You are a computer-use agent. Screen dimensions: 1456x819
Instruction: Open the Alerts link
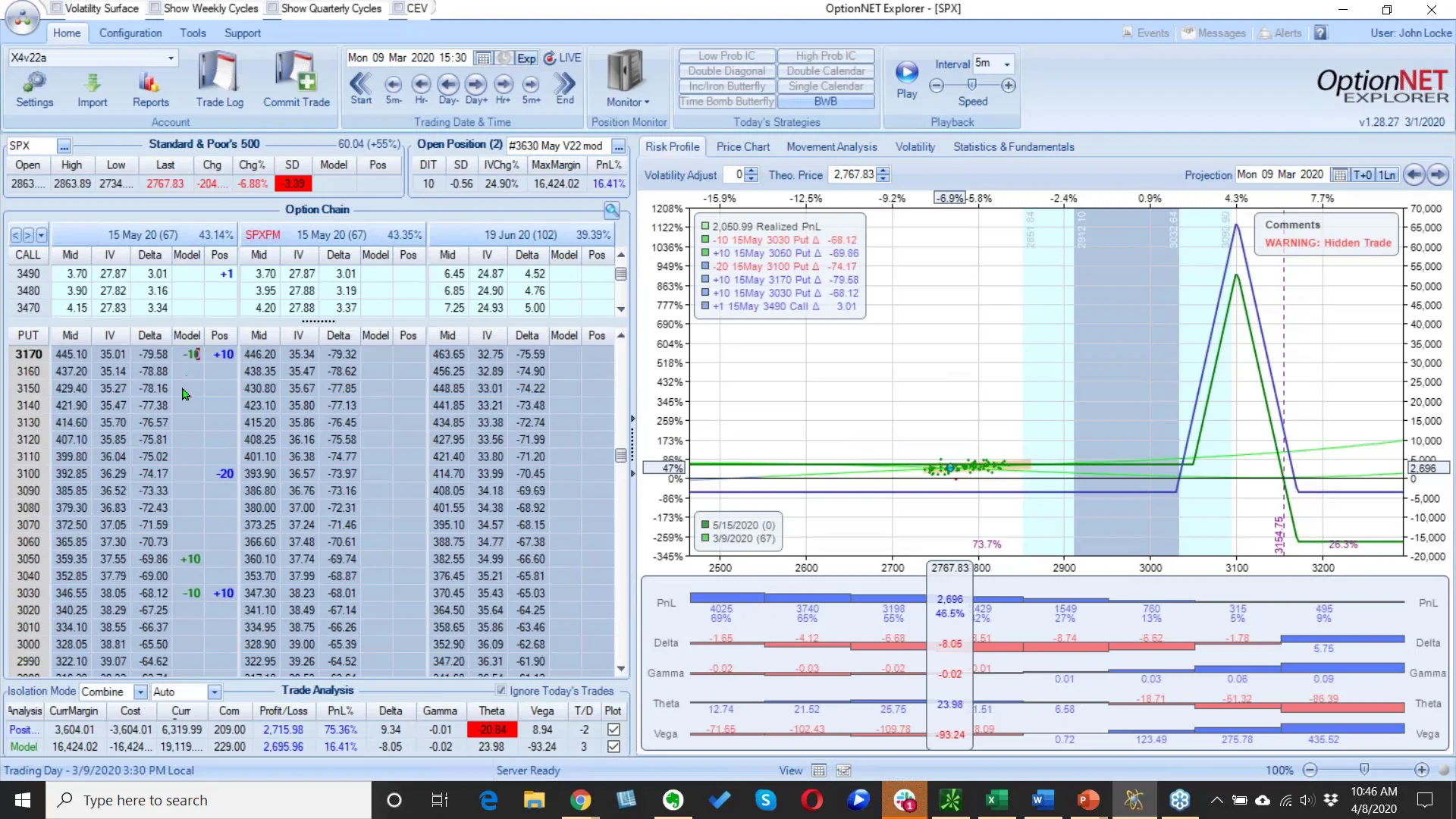[x=1280, y=33]
